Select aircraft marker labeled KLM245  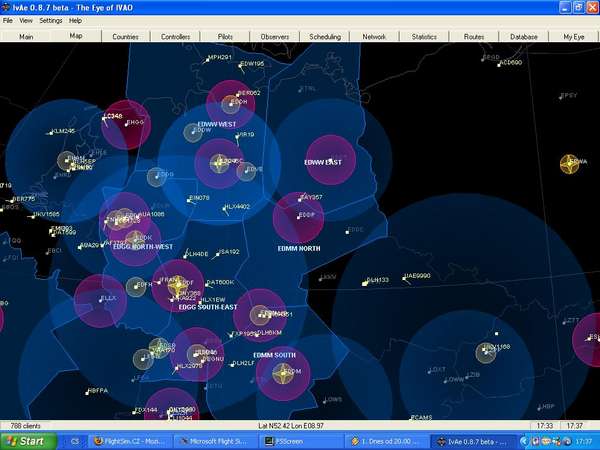(51, 132)
